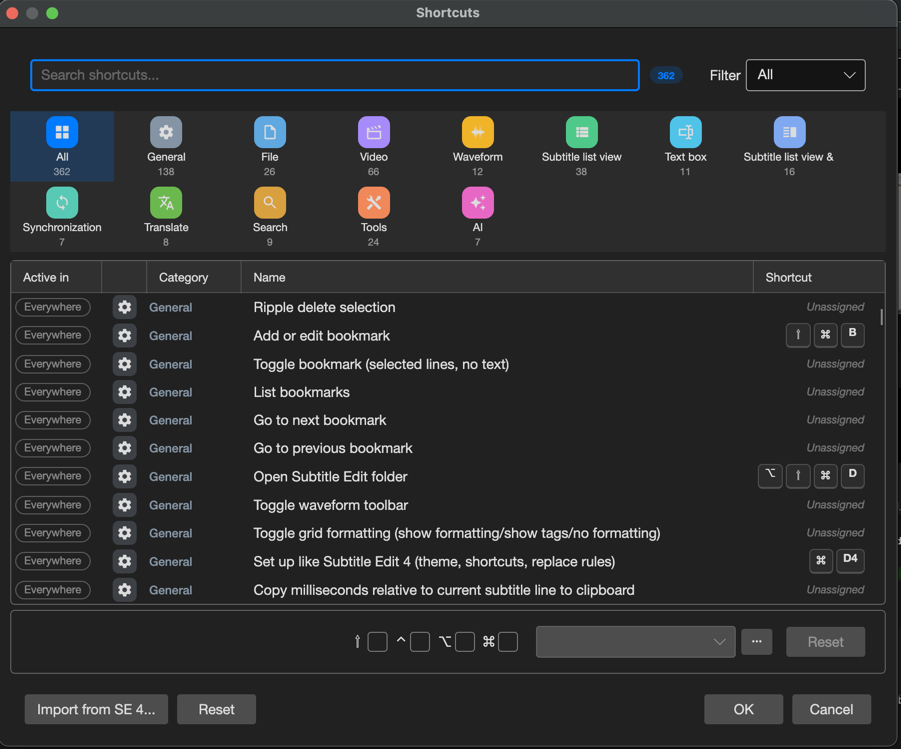Click gear icon for Toggle bookmark row
This screenshot has width=901, height=749.
[125, 364]
